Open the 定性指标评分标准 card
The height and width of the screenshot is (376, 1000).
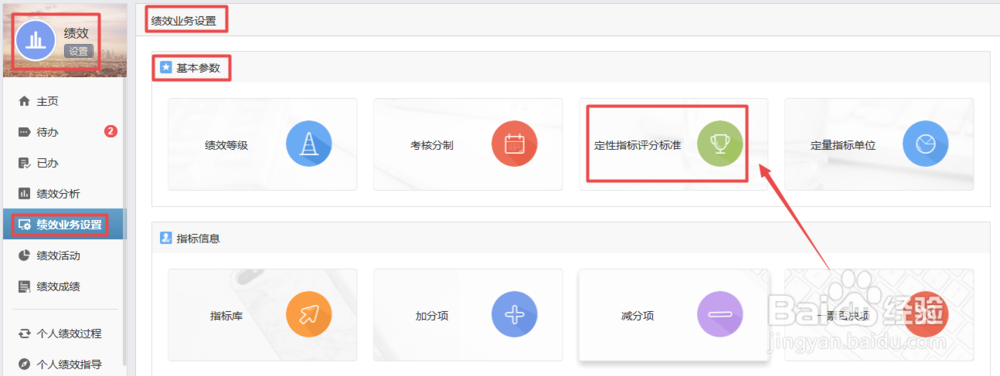[673, 144]
